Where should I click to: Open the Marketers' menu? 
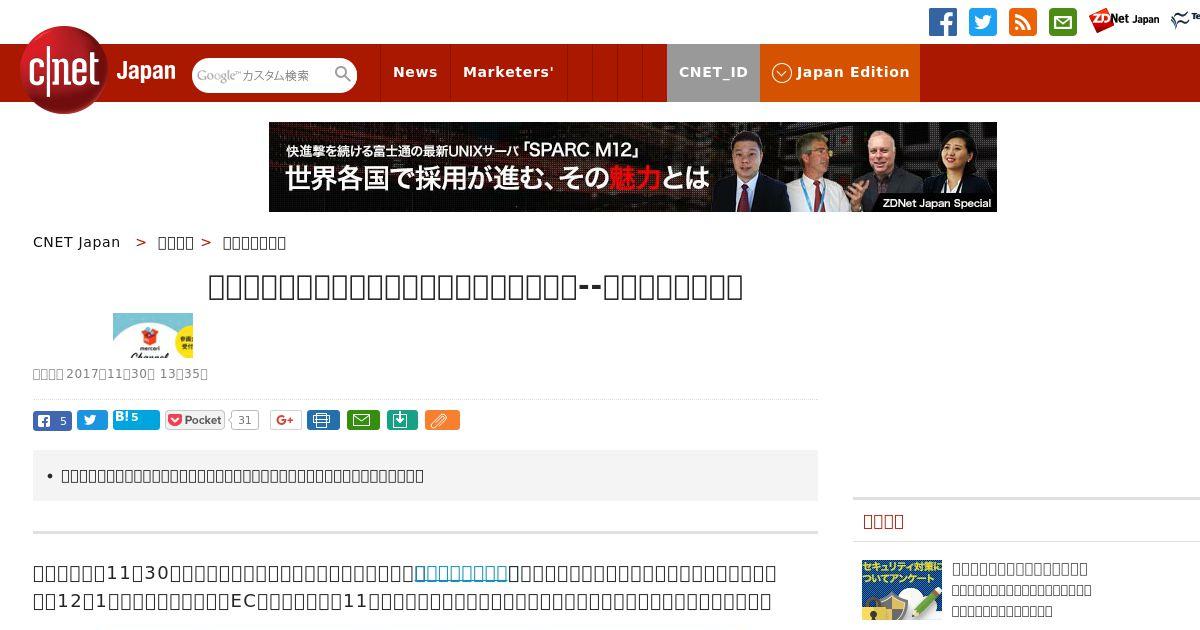[508, 72]
